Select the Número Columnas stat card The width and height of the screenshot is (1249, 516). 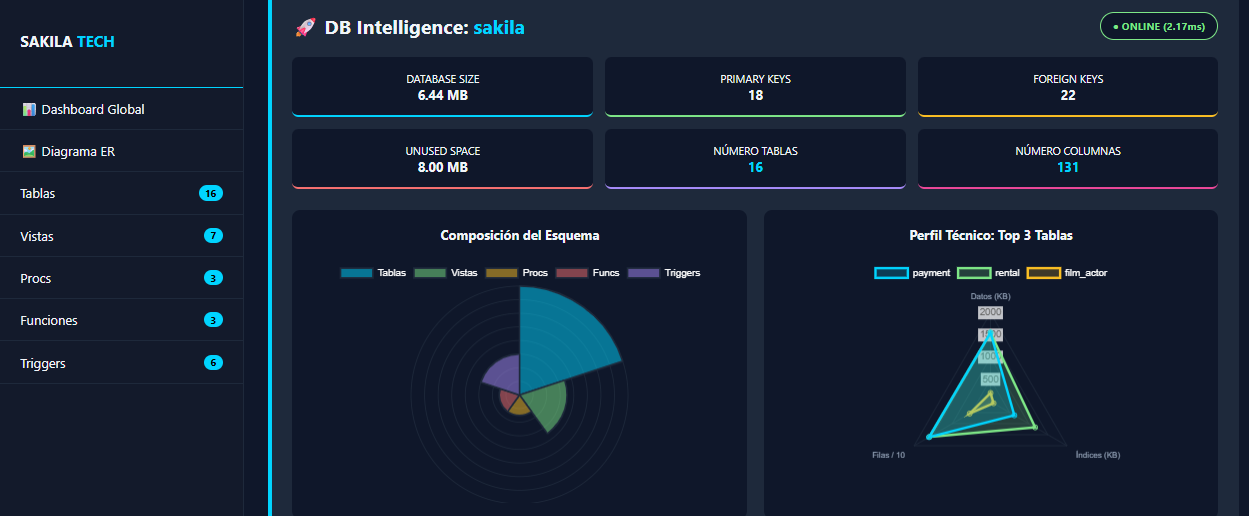click(x=1067, y=159)
